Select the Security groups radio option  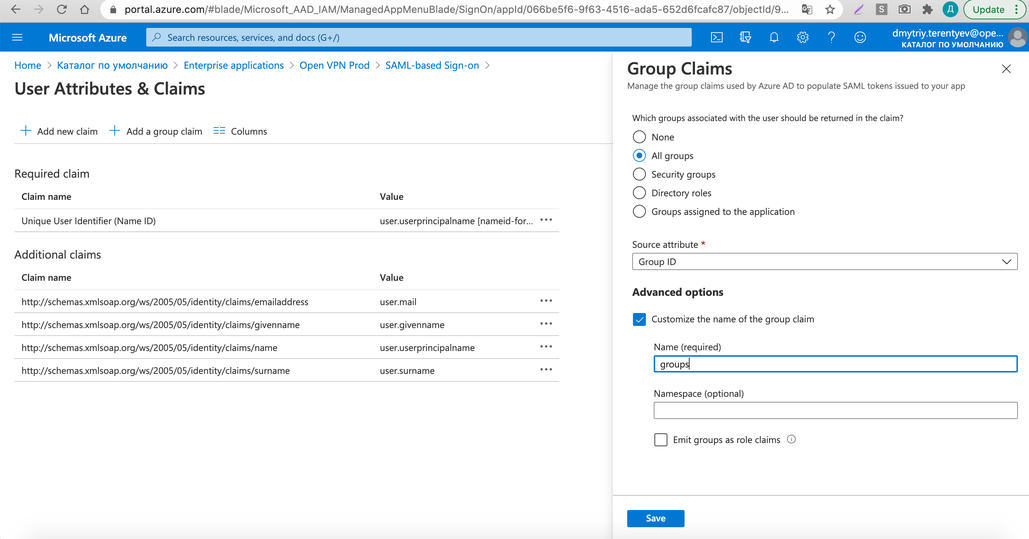click(x=639, y=174)
